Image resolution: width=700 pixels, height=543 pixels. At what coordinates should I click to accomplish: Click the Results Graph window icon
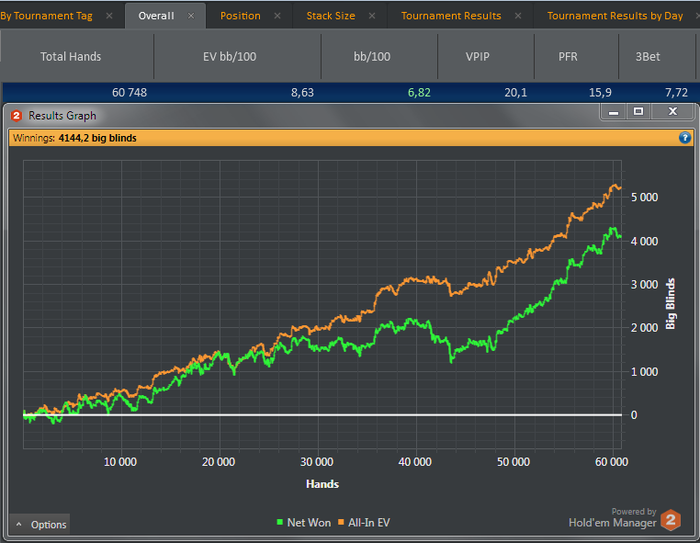(x=17, y=116)
